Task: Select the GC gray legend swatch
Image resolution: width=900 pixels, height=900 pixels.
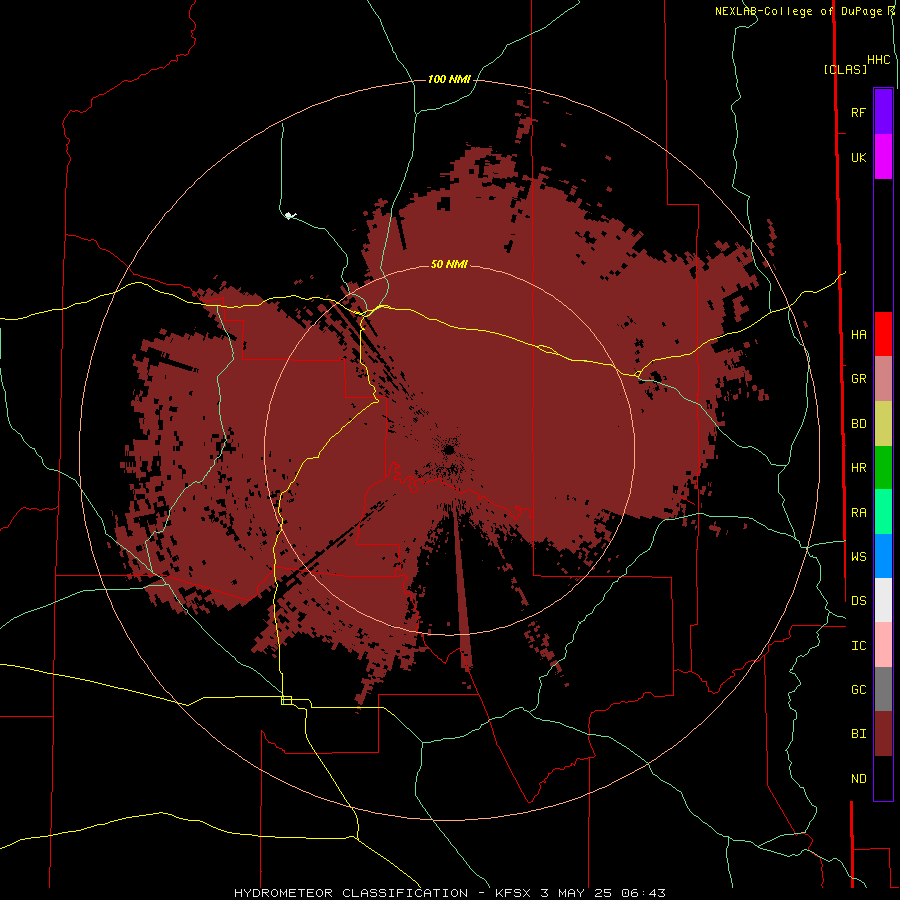Action: (883, 689)
